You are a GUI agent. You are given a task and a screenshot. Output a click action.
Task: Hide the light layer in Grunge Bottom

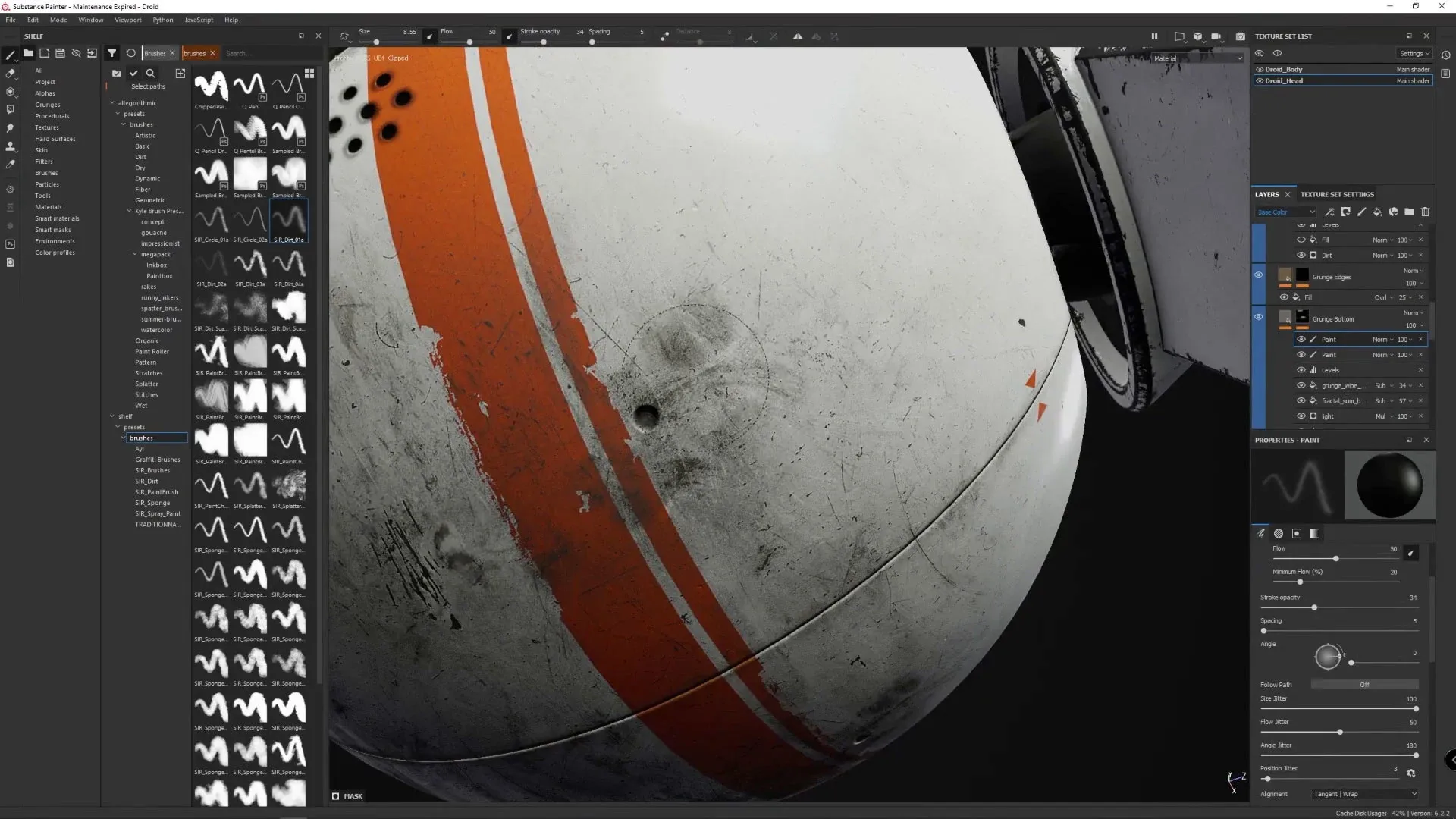click(x=1301, y=416)
